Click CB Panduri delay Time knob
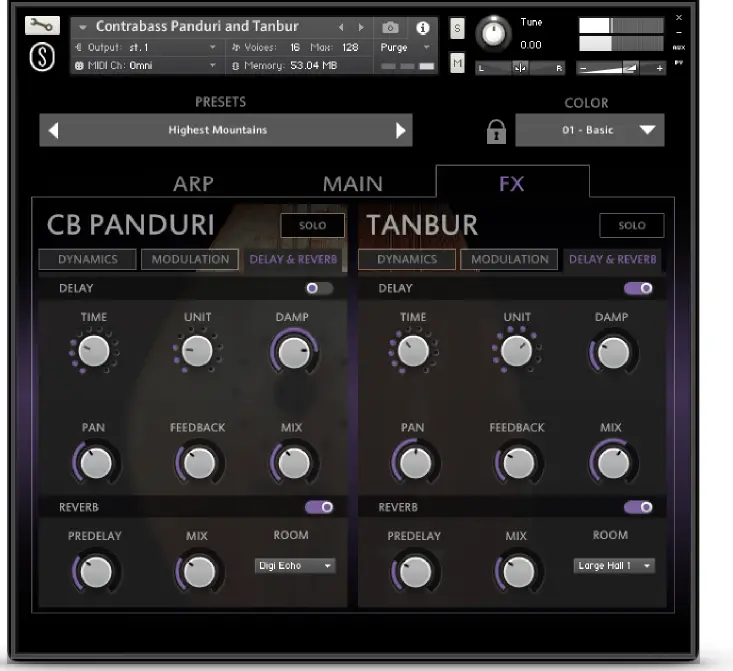Image resolution: width=733 pixels, height=671 pixels. (x=93, y=351)
